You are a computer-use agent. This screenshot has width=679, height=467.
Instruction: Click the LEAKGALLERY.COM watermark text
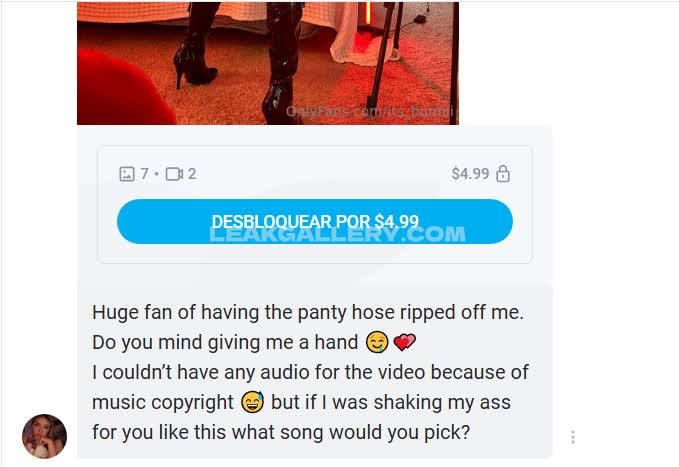pos(337,234)
